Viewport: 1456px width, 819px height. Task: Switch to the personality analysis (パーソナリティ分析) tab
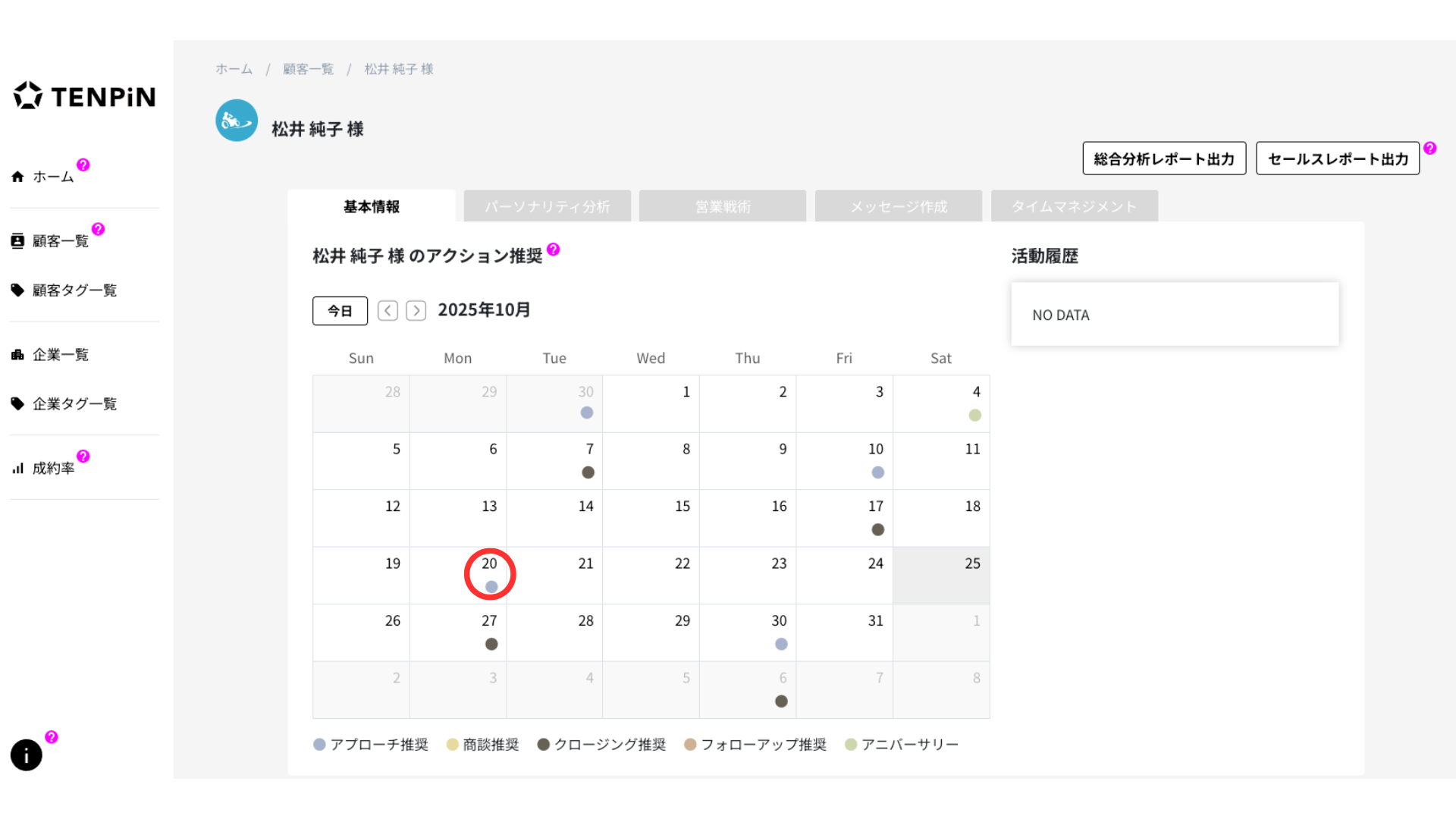[x=547, y=206]
